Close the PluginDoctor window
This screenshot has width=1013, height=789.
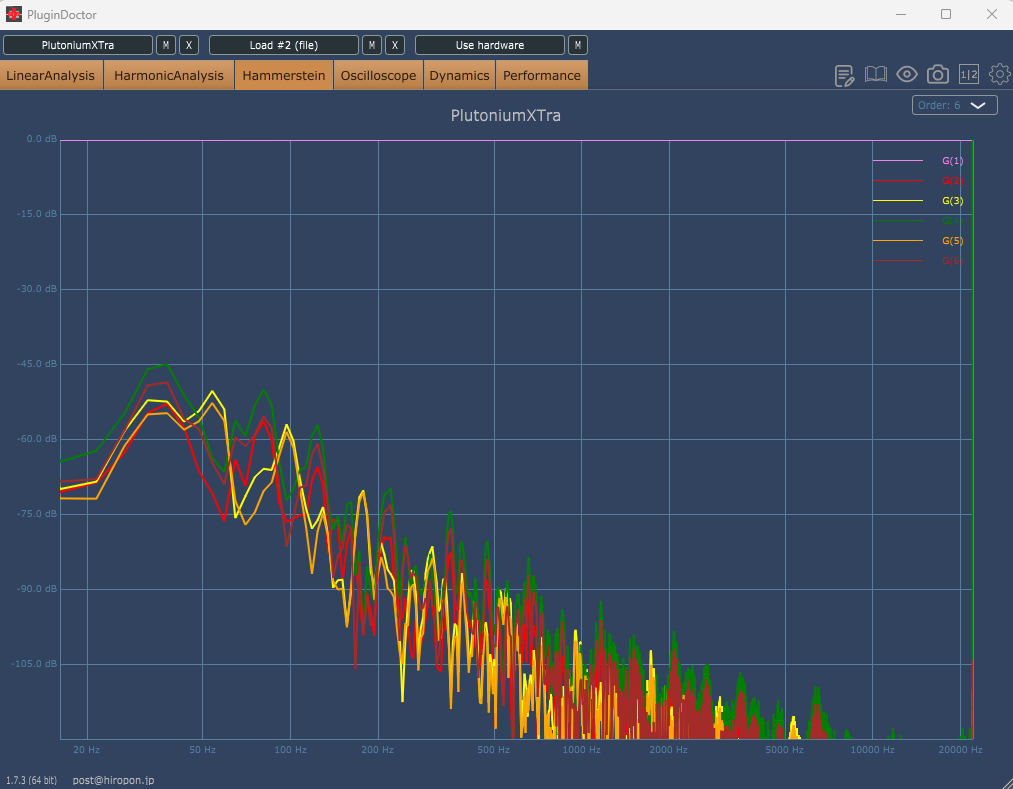(992, 14)
